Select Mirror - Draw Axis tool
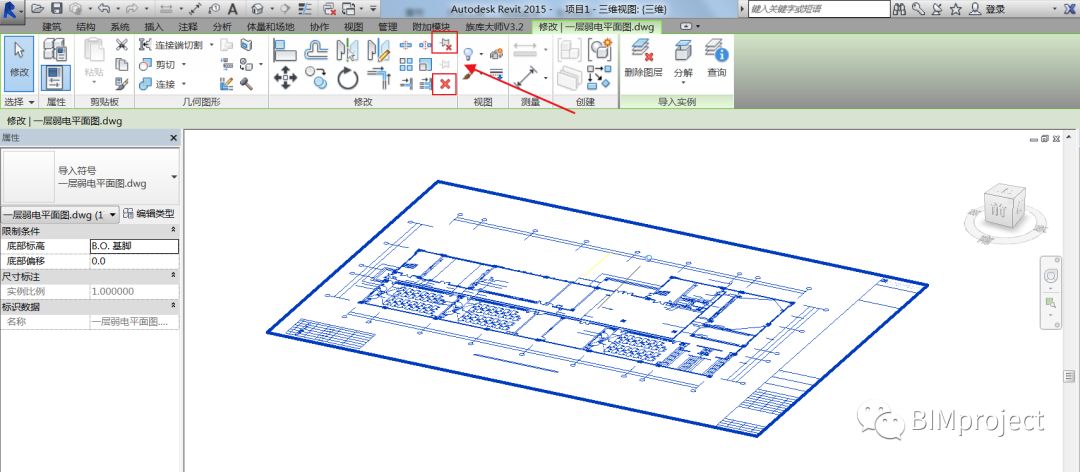Screen dimensions: 1080x472 point(378,50)
